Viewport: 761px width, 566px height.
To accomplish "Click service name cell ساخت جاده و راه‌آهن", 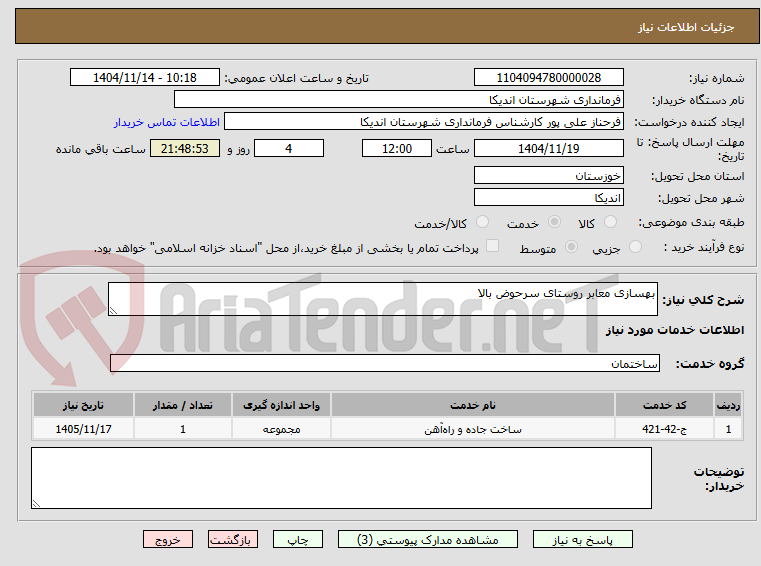I will (x=473, y=429).
